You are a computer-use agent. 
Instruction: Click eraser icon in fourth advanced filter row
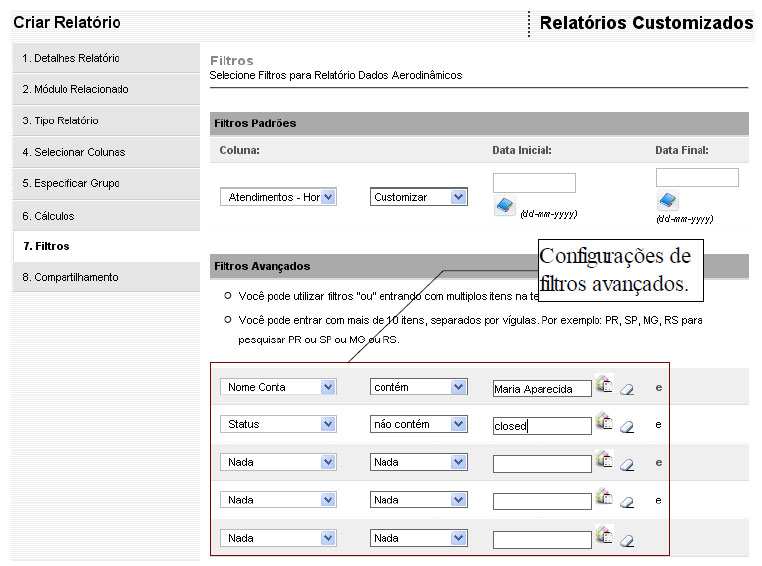(x=627, y=501)
